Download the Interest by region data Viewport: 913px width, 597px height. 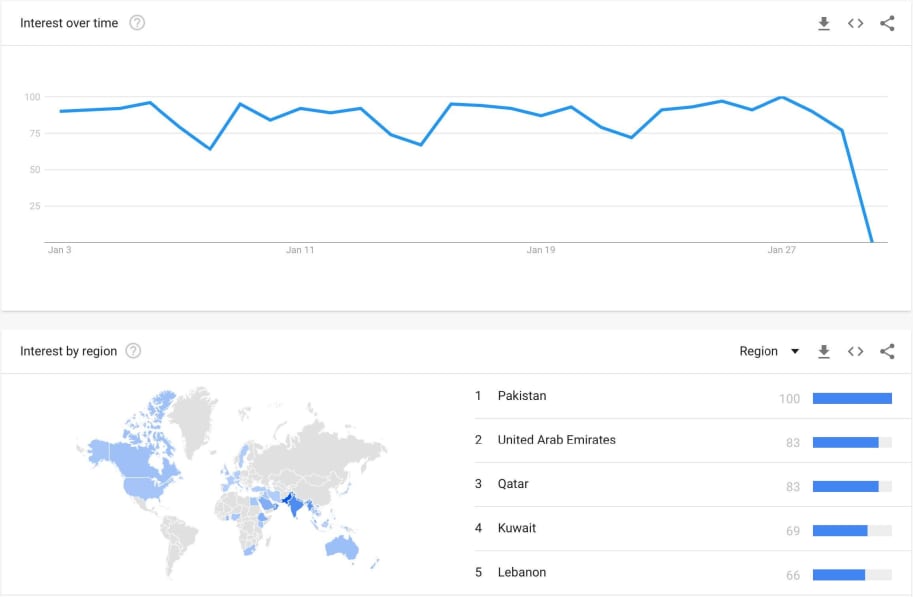point(823,351)
